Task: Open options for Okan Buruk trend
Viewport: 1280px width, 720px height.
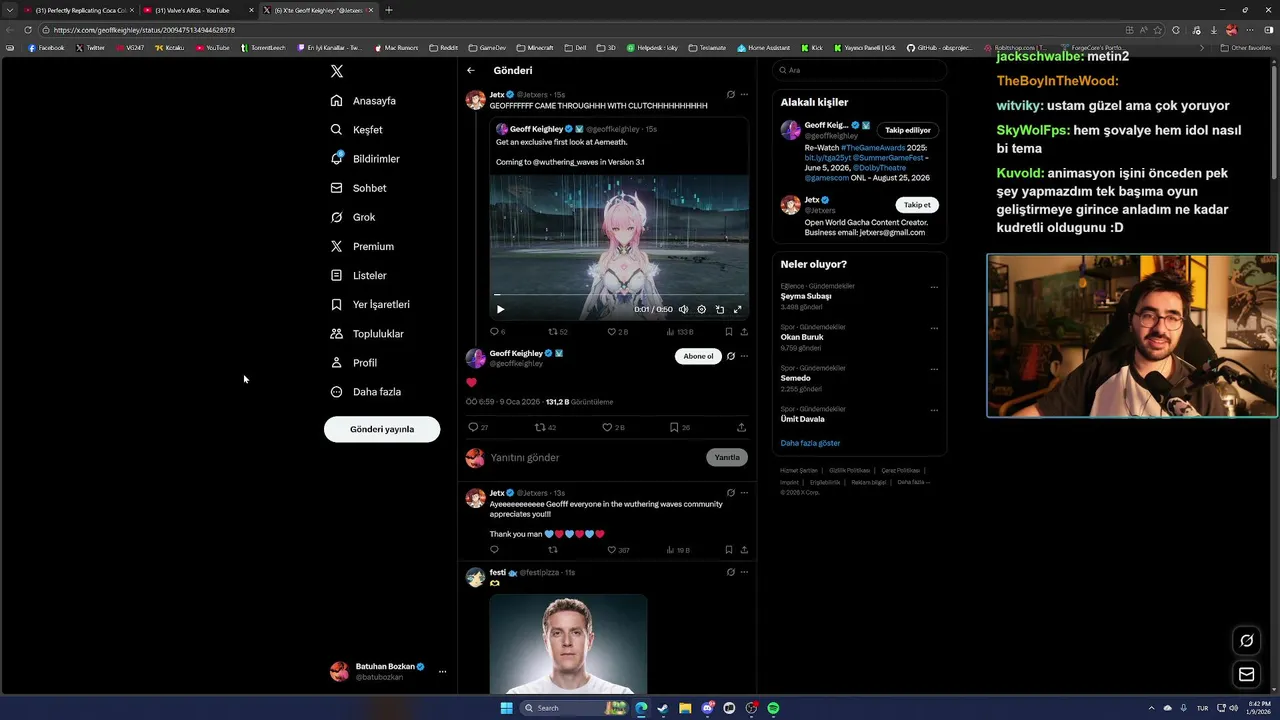Action: tap(934, 328)
